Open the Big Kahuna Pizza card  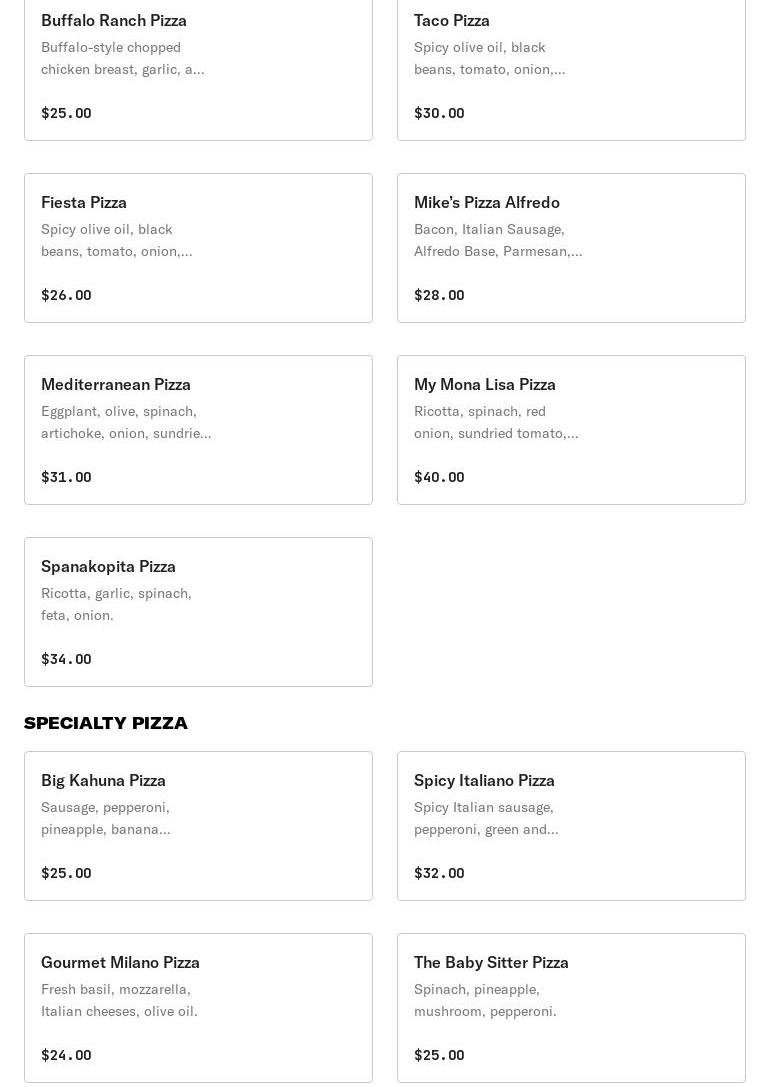pyautogui.click(x=198, y=826)
